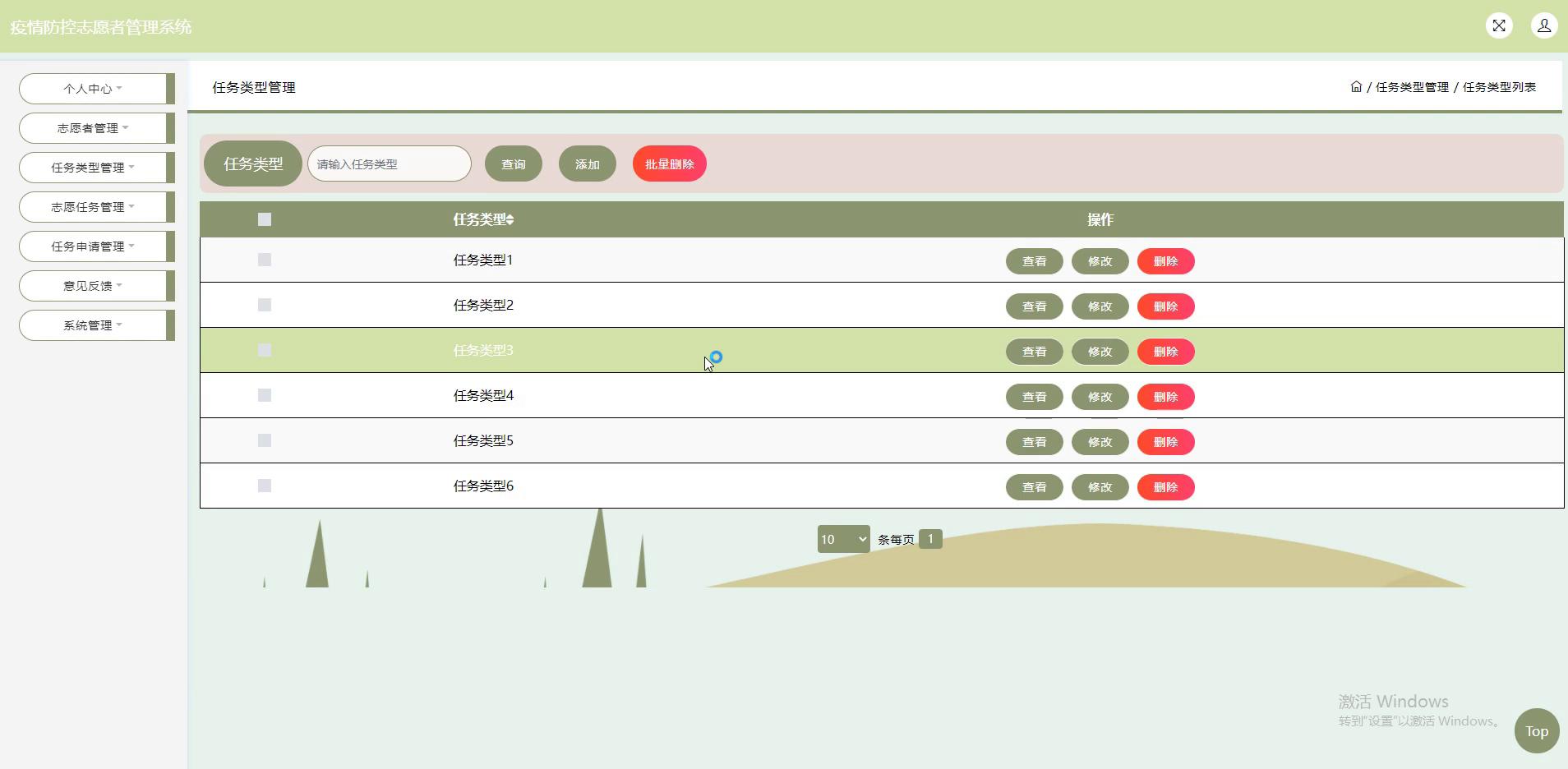This screenshot has height=769, width=1568.
Task: Click the Top scroll-to-top button
Action: coord(1537,730)
